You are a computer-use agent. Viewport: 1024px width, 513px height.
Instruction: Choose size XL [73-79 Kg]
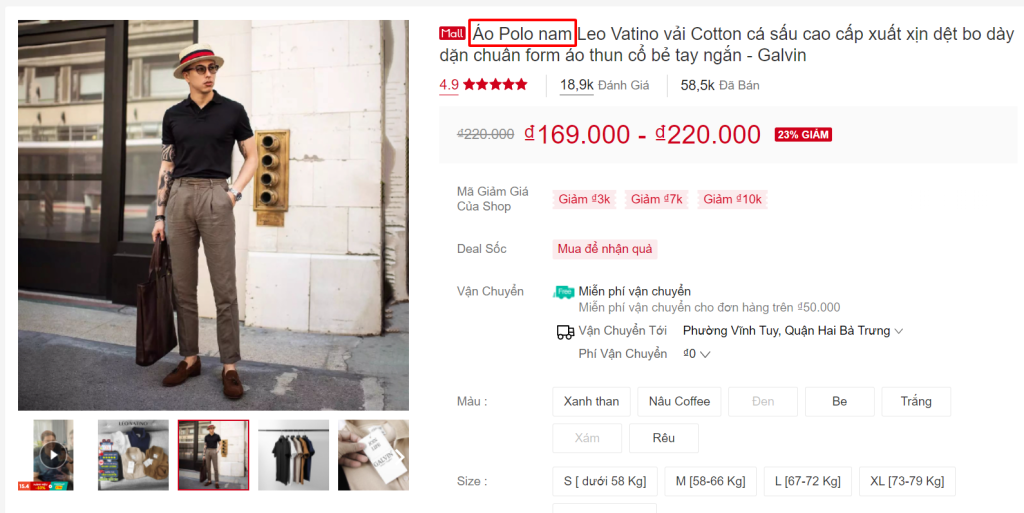pos(906,482)
